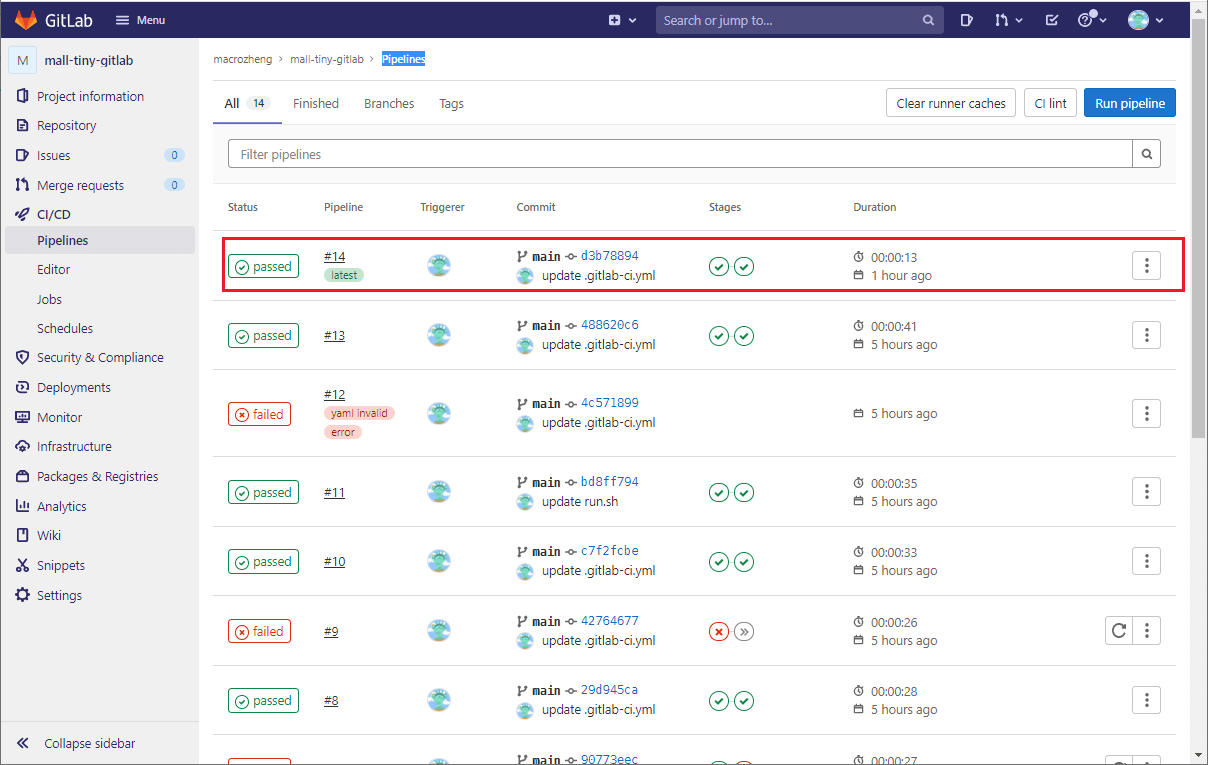The image size is (1208, 765).
Task: Click the CI lint button
Action: point(1050,103)
